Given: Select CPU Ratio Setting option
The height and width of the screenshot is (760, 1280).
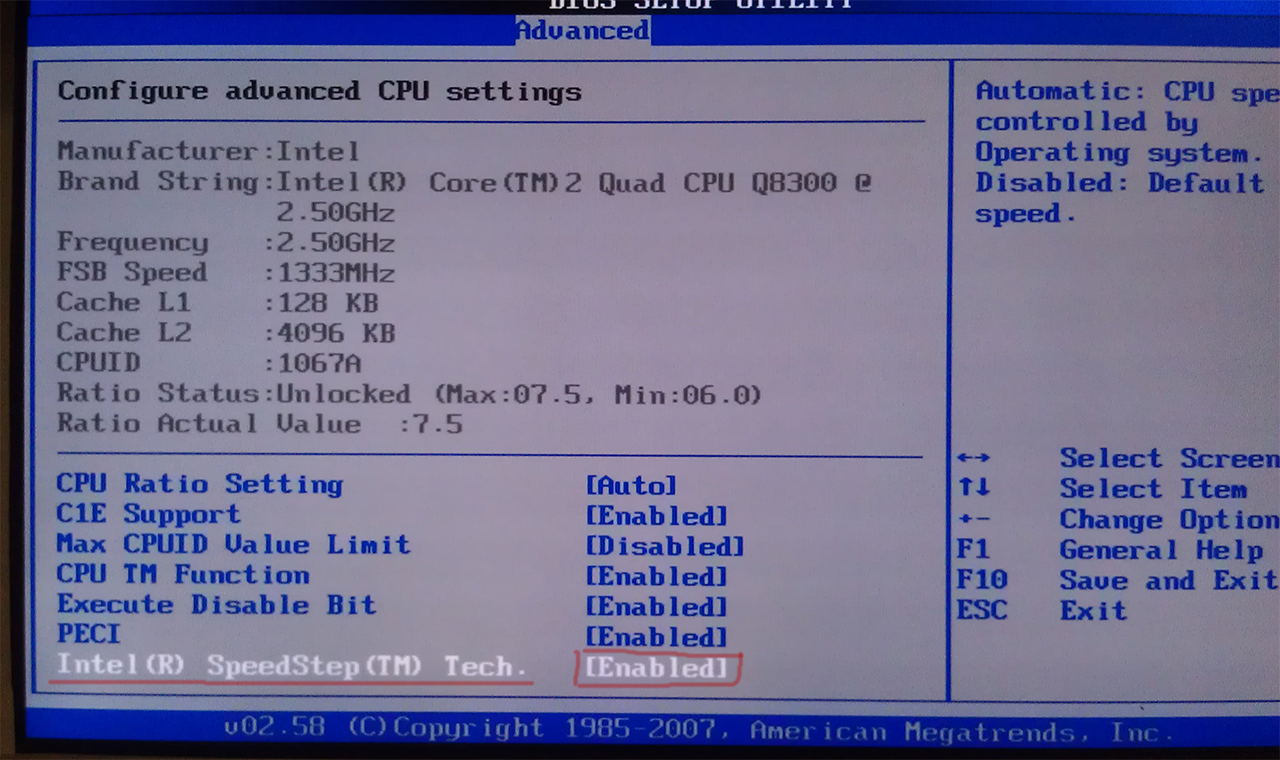Looking at the screenshot, I should click(x=200, y=484).
